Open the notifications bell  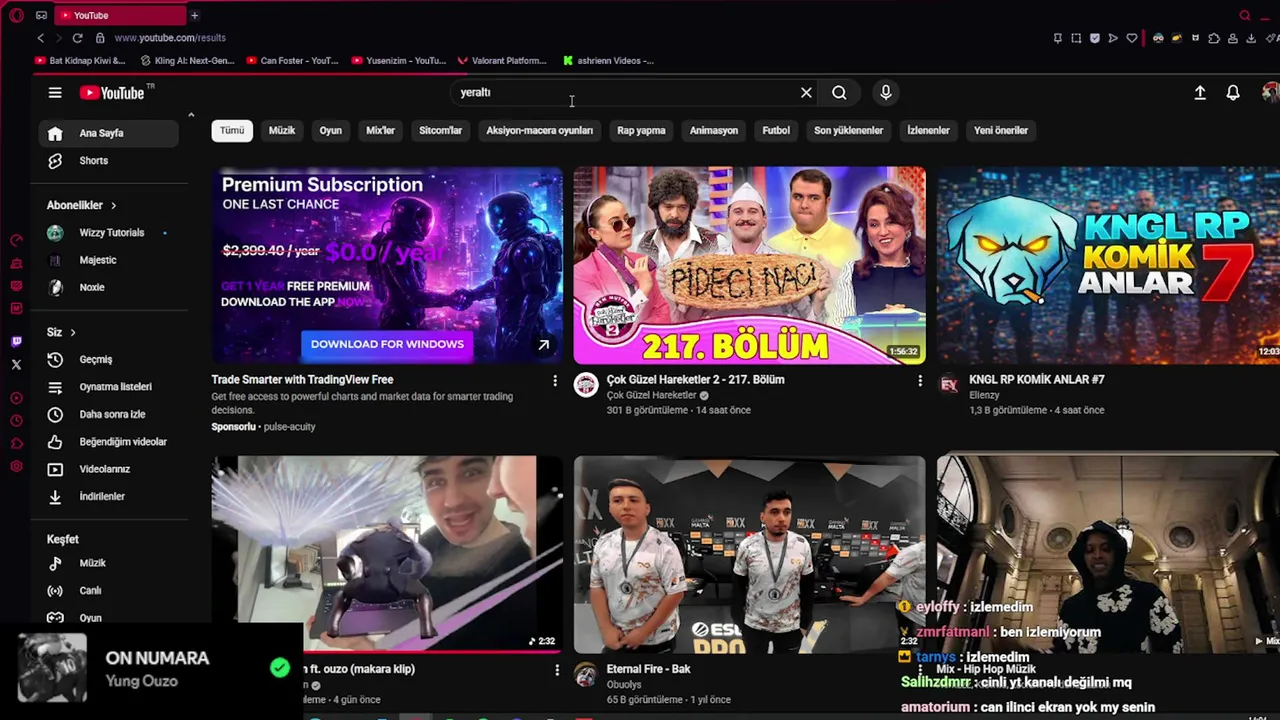[x=1233, y=92]
